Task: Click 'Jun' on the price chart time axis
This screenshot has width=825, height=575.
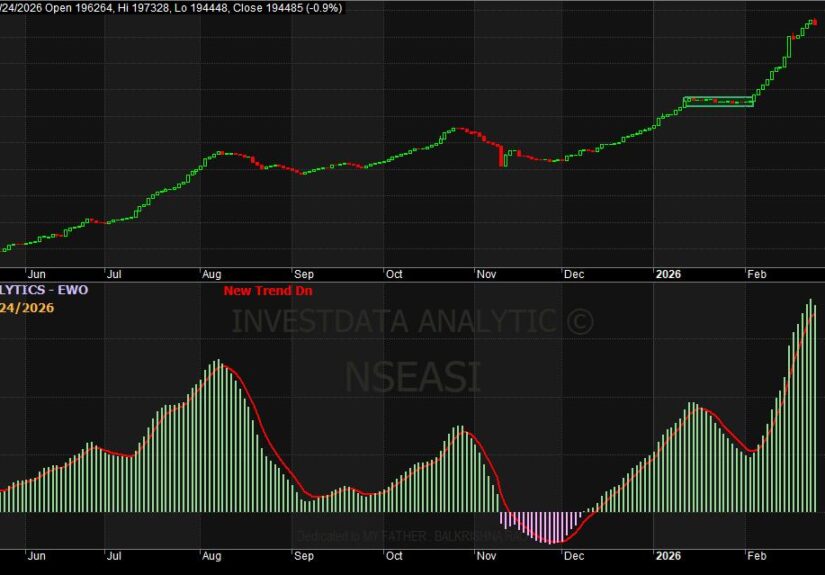Action: [x=36, y=272]
